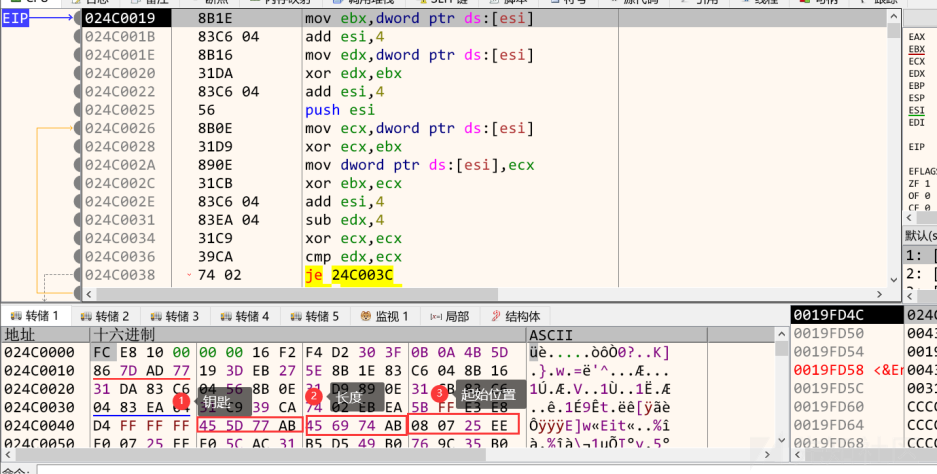937x474 pixels.
Task: Select instruction mov dword ptr ds:[esi],ecx
Action: (x=419, y=165)
